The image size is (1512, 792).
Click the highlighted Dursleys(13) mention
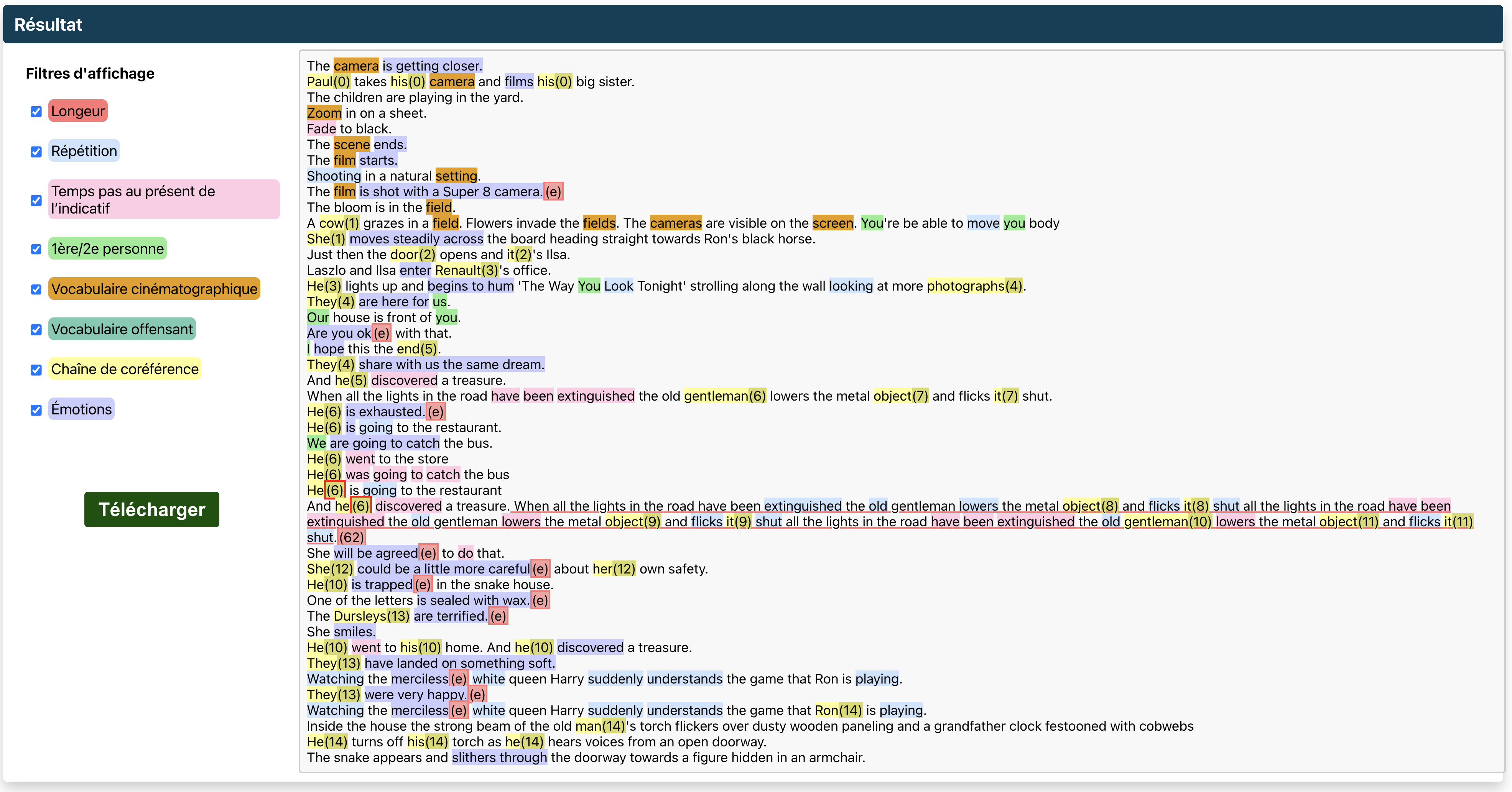(x=371, y=616)
